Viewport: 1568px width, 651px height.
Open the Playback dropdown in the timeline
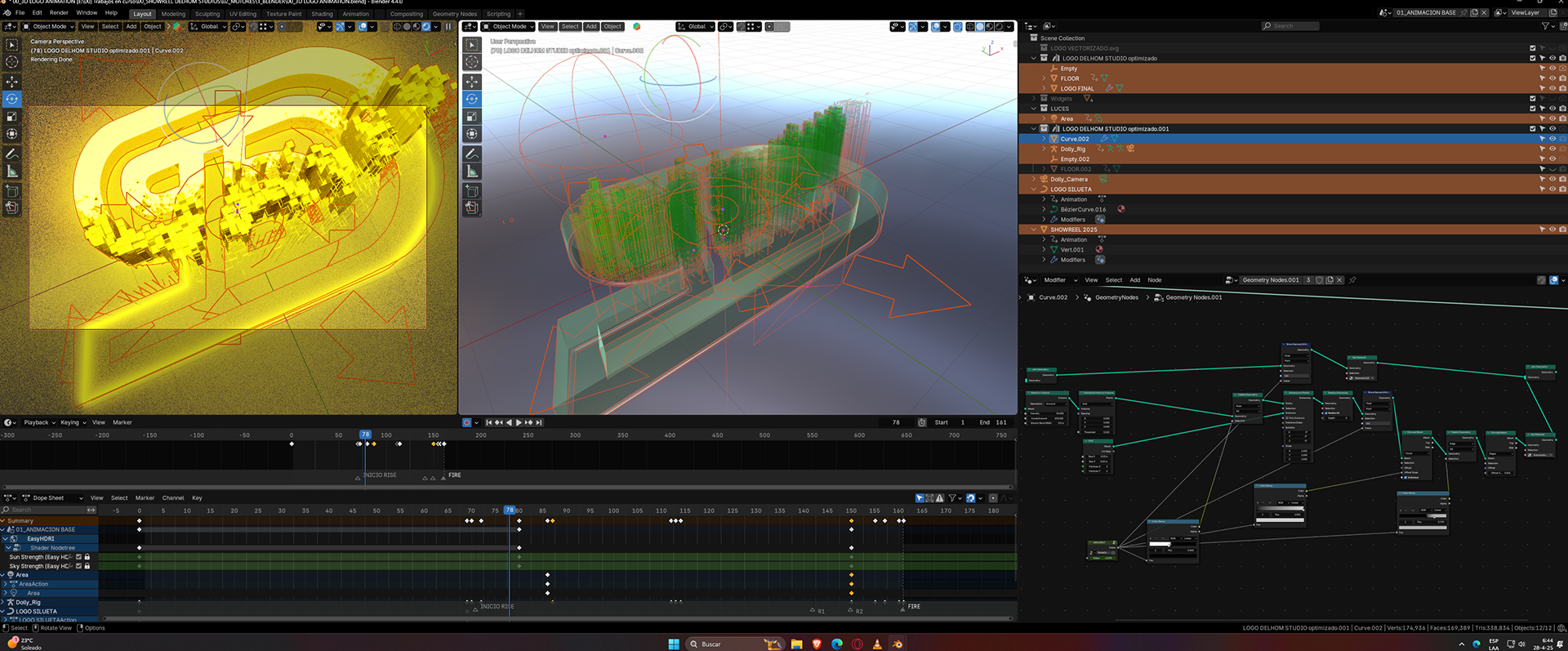39,422
